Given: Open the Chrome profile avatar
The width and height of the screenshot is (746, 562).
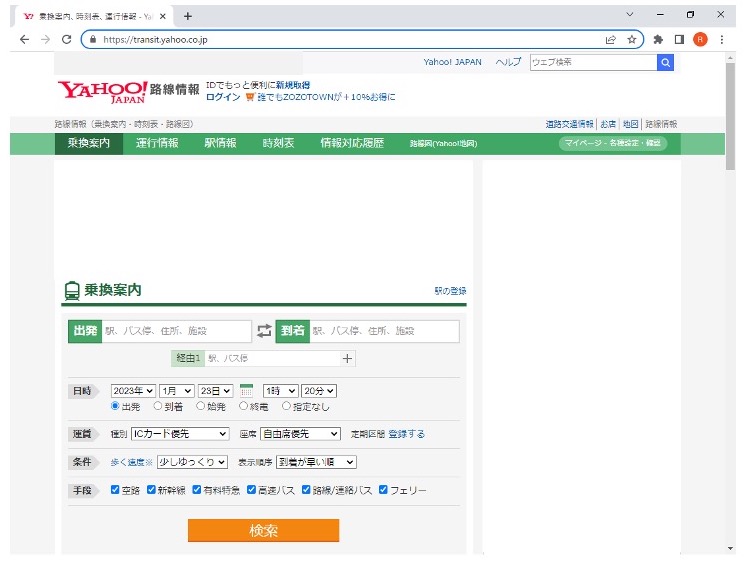Looking at the screenshot, I should (x=700, y=39).
